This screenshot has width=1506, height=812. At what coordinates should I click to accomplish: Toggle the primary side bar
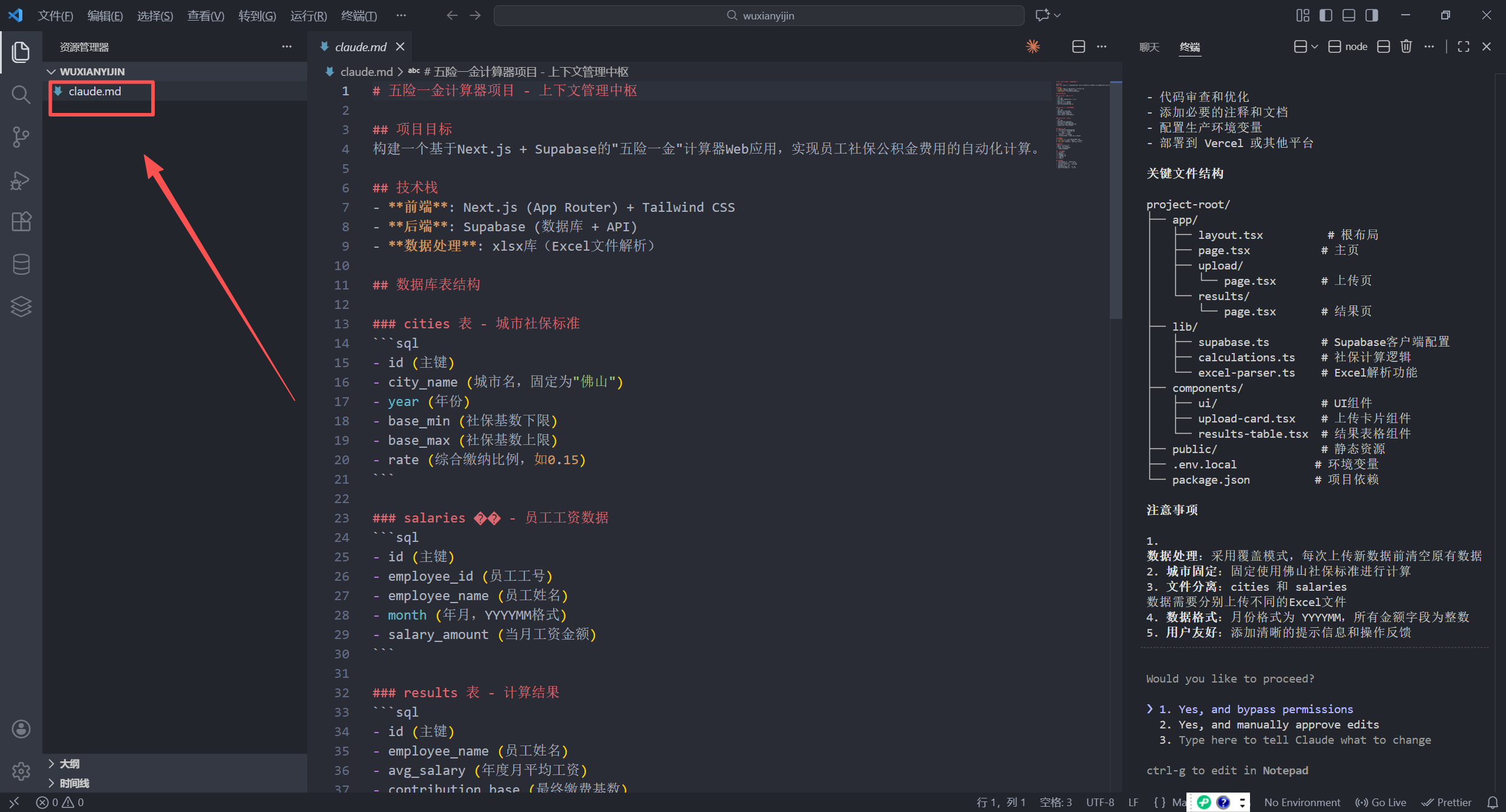[1326, 15]
